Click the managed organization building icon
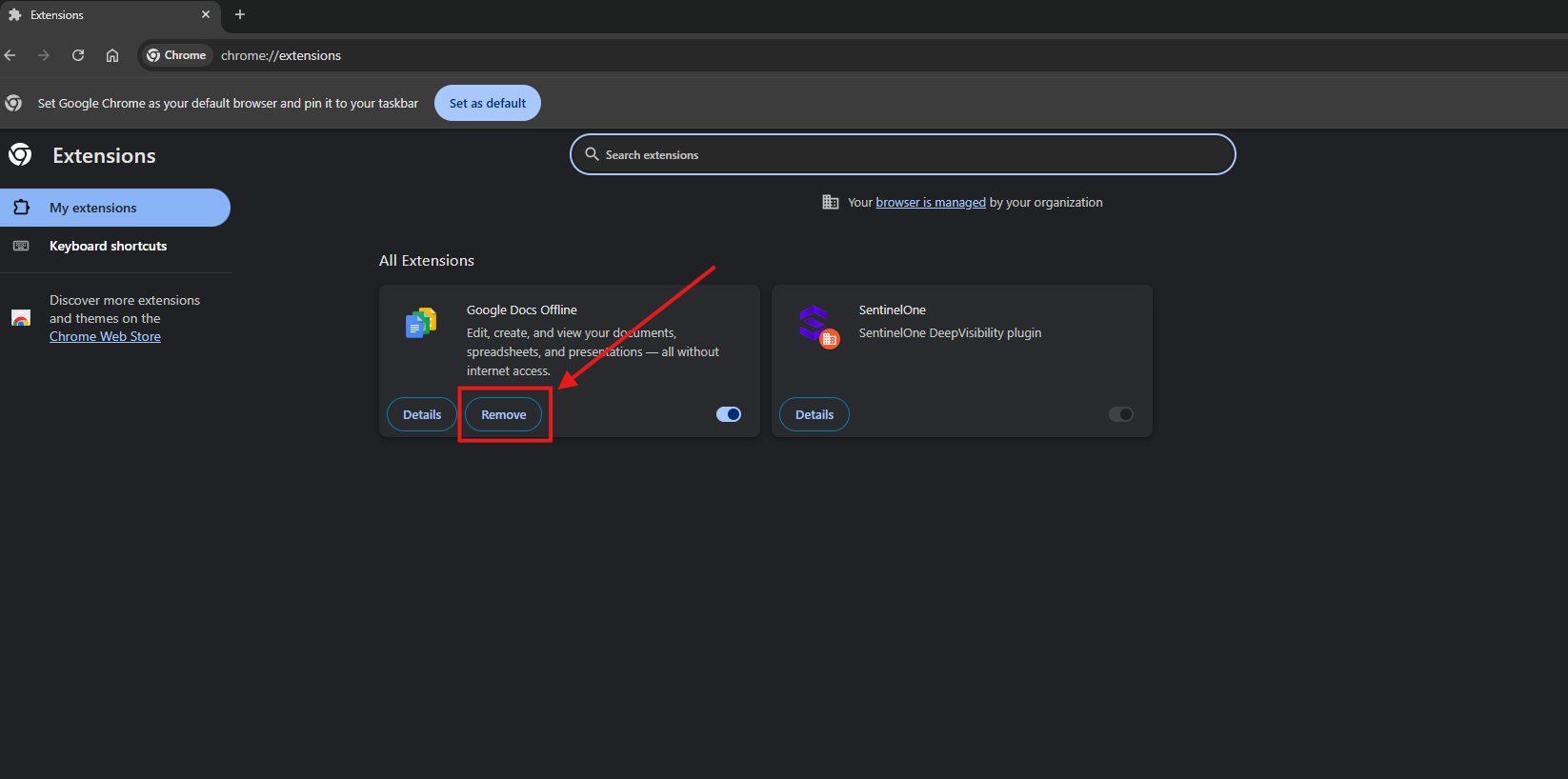 click(x=831, y=202)
